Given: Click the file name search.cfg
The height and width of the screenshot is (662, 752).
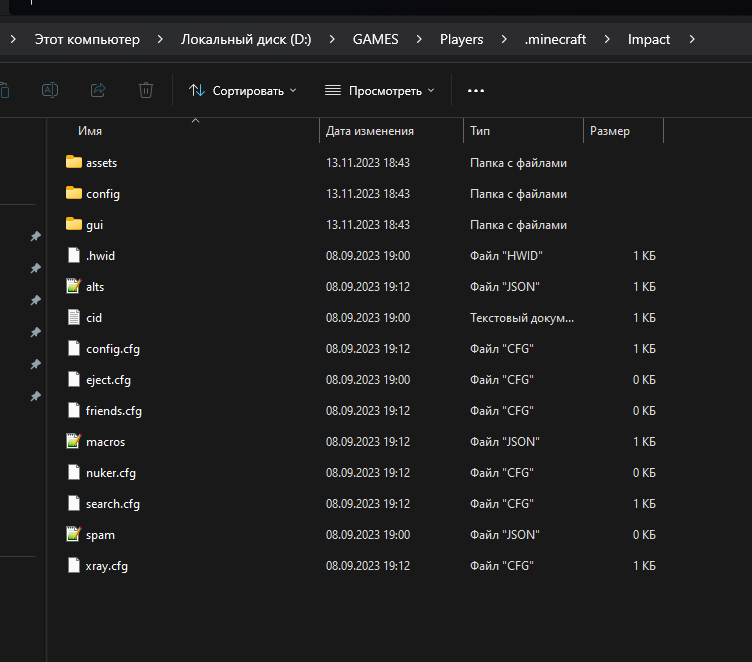Looking at the screenshot, I should pyautogui.click(x=113, y=504).
